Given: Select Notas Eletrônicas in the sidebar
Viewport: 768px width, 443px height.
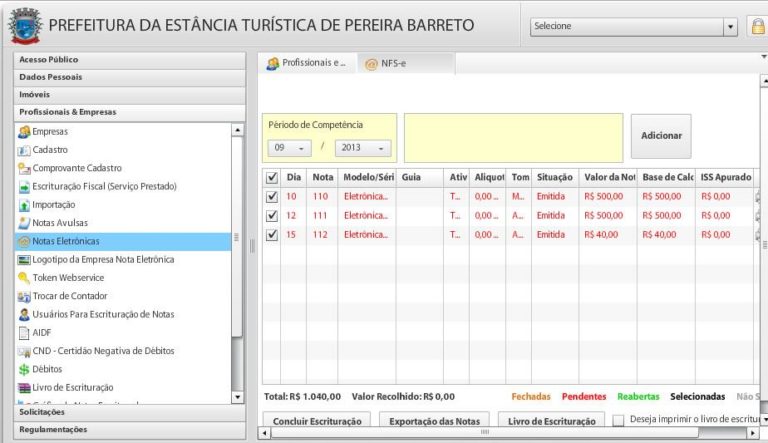Looking at the screenshot, I should click(x=65, y=241).
